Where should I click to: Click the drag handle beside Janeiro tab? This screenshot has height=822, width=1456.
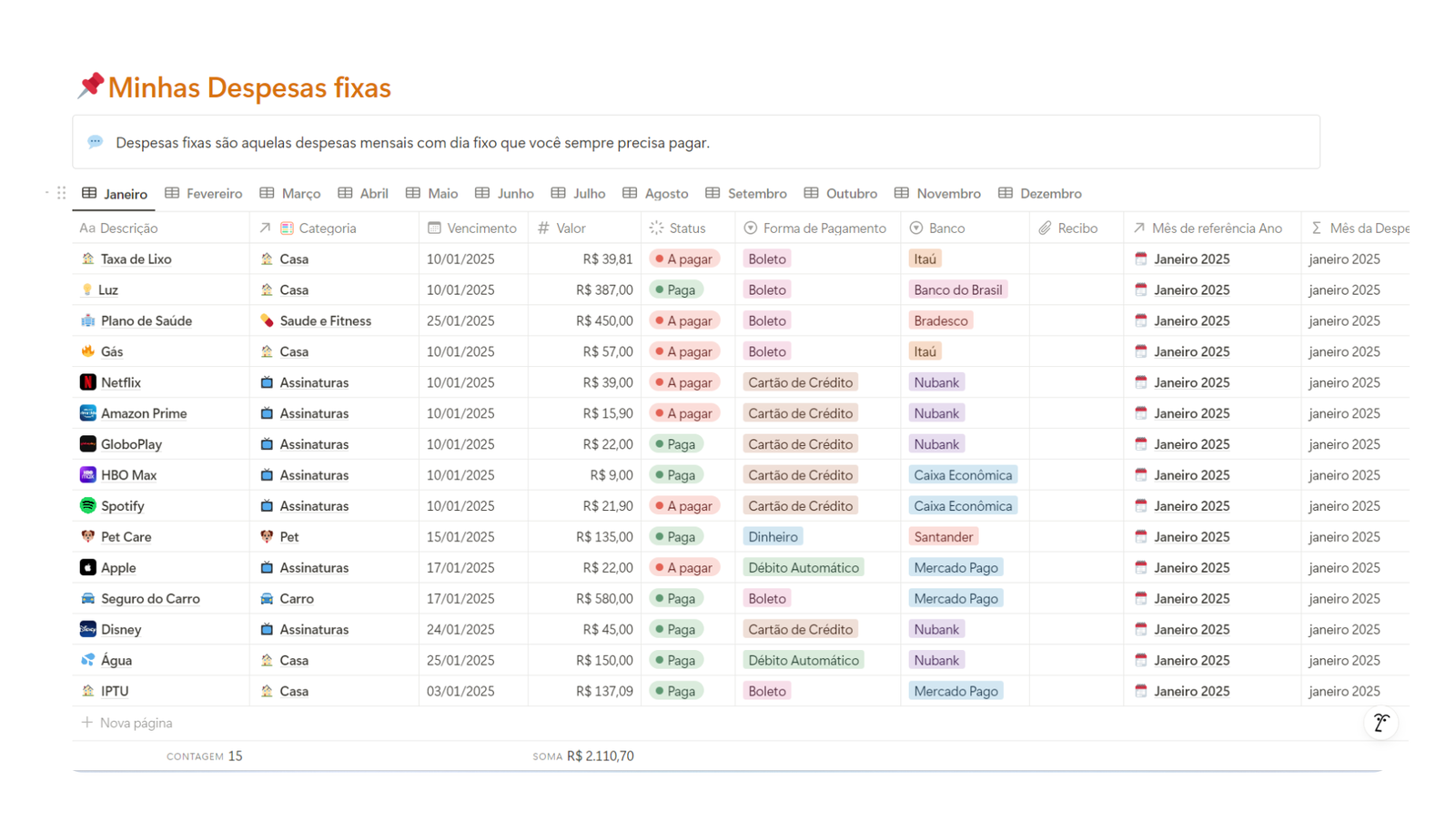tap(61, 193)
